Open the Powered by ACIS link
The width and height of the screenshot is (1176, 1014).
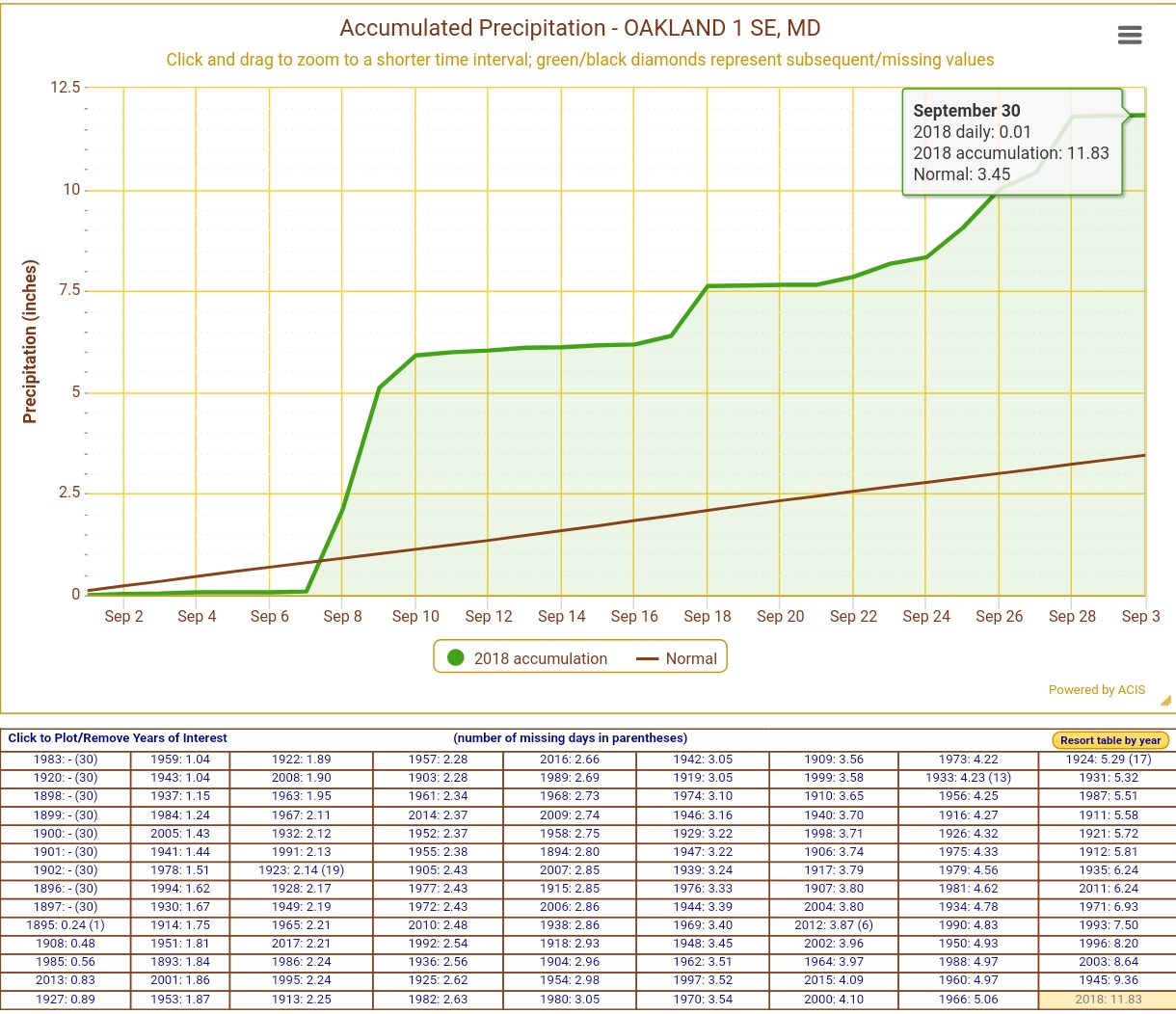tap(1096, 689)
